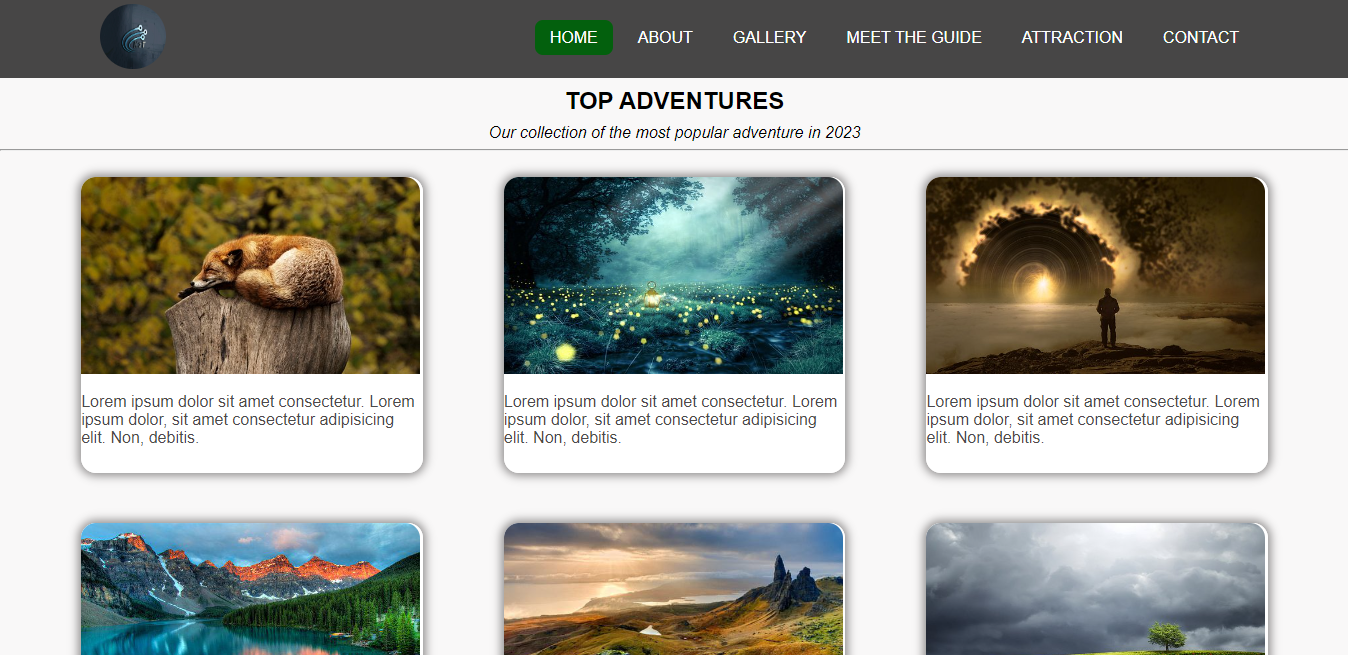Click the TOP ADVENTURES heading
1348x655 pixels.
click(674, 101)
